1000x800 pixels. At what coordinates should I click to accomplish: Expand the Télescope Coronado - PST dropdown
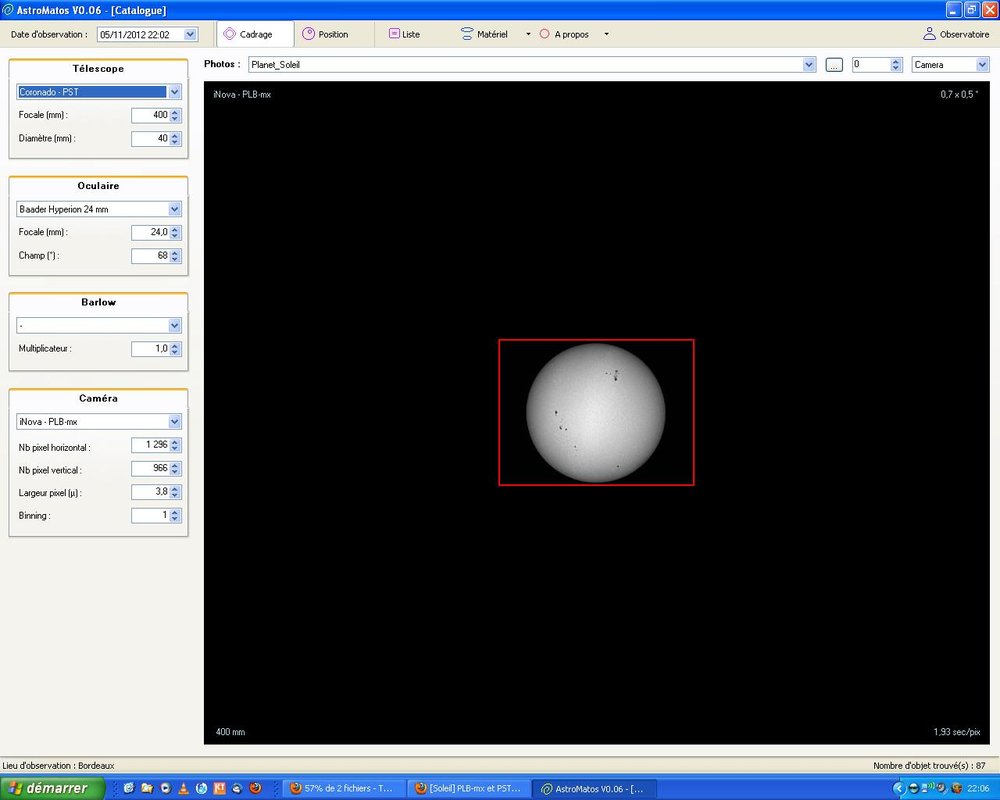tap(175, 92)
